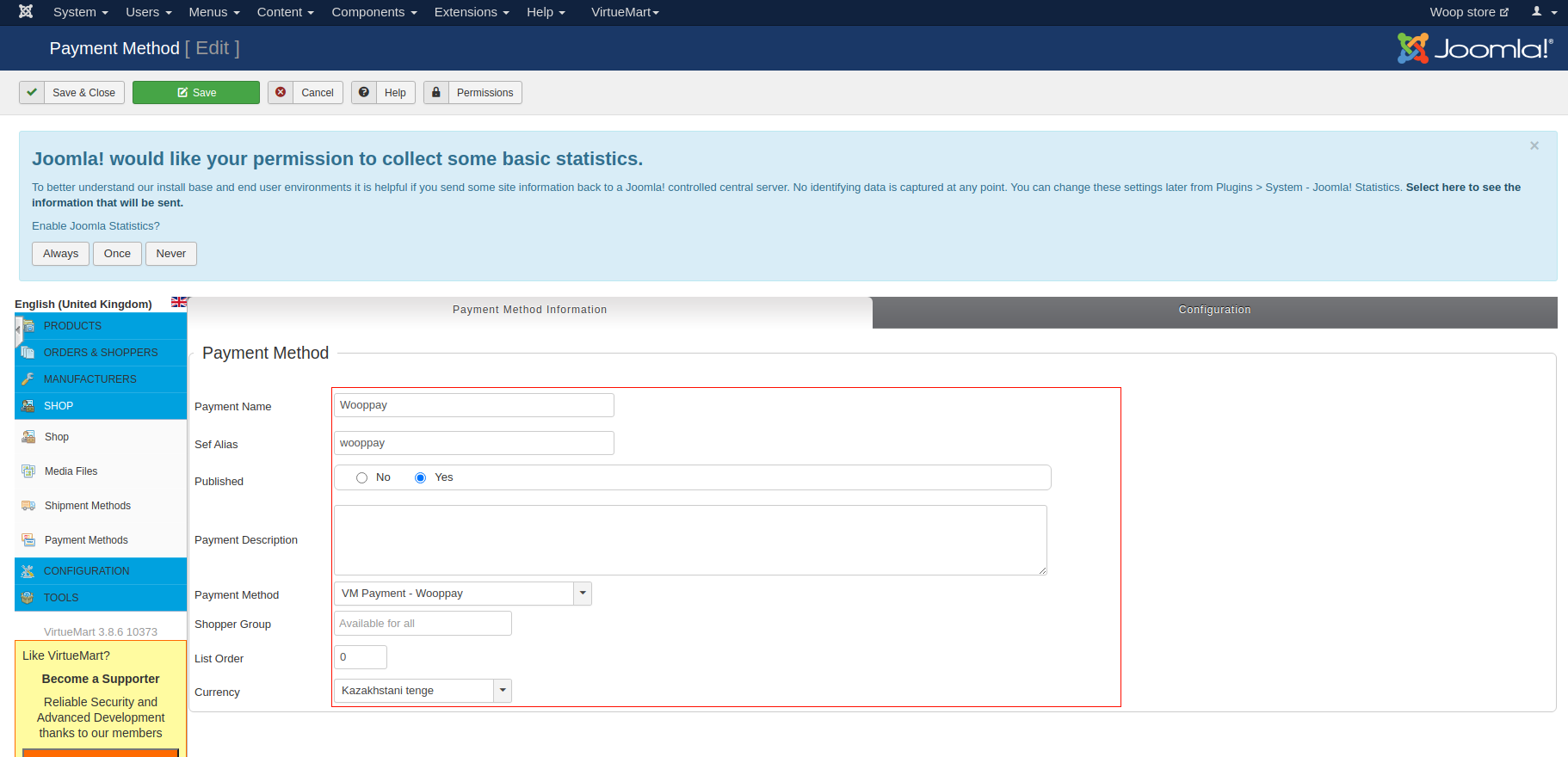The image size is (1568, 757).
Task: Click the Help question mark icon
Action: [x=364, y=92]
